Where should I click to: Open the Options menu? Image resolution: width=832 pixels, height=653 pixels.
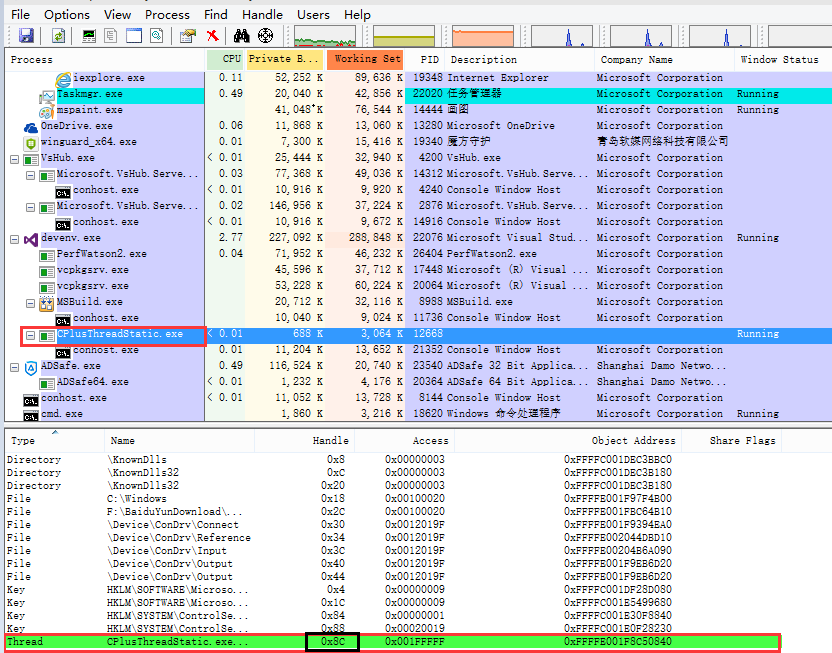(x=67, y=15)
